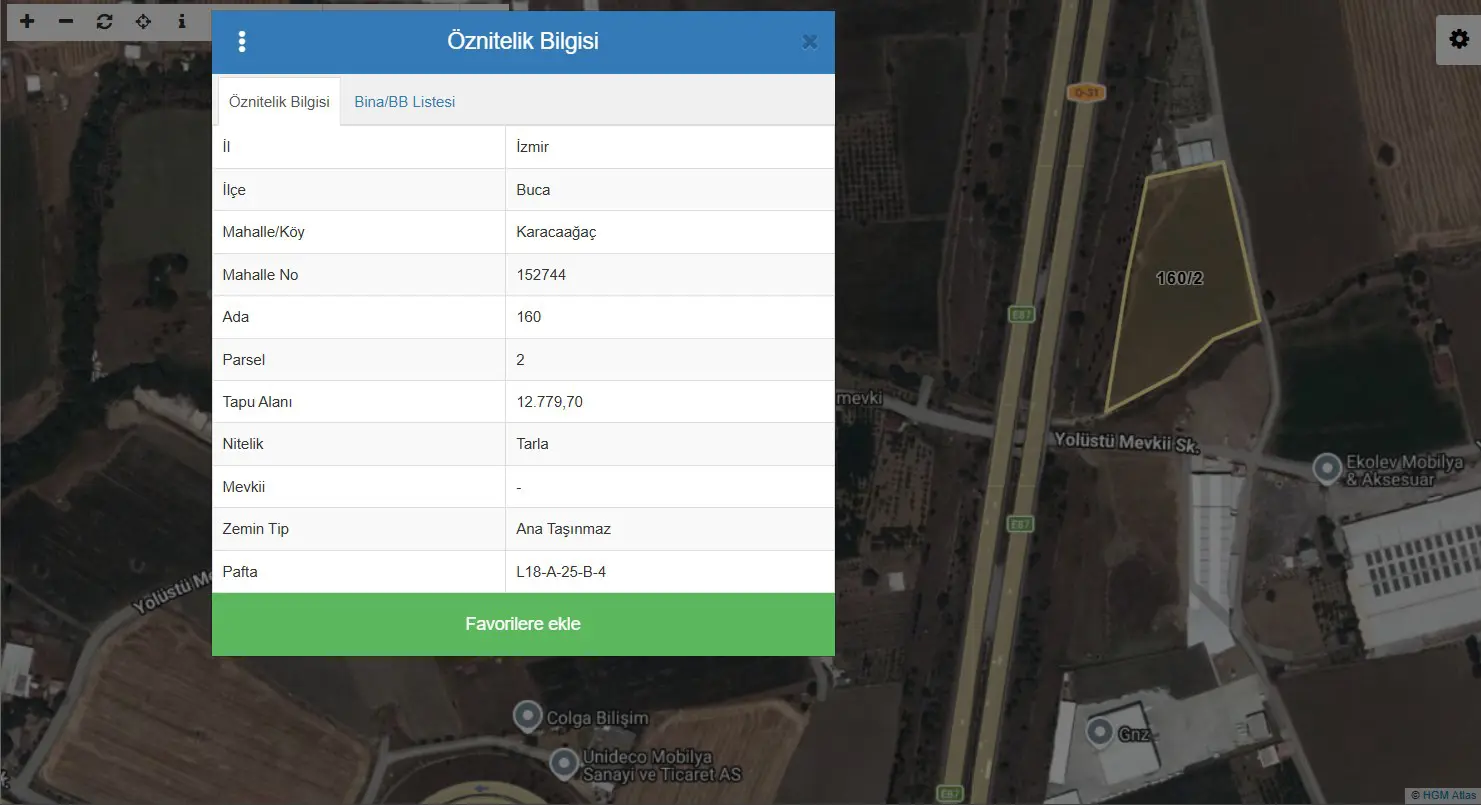Click the Karacaağaç value cell
The width and height of the screenshot is (1481, 805).
[x=670, y=232]
